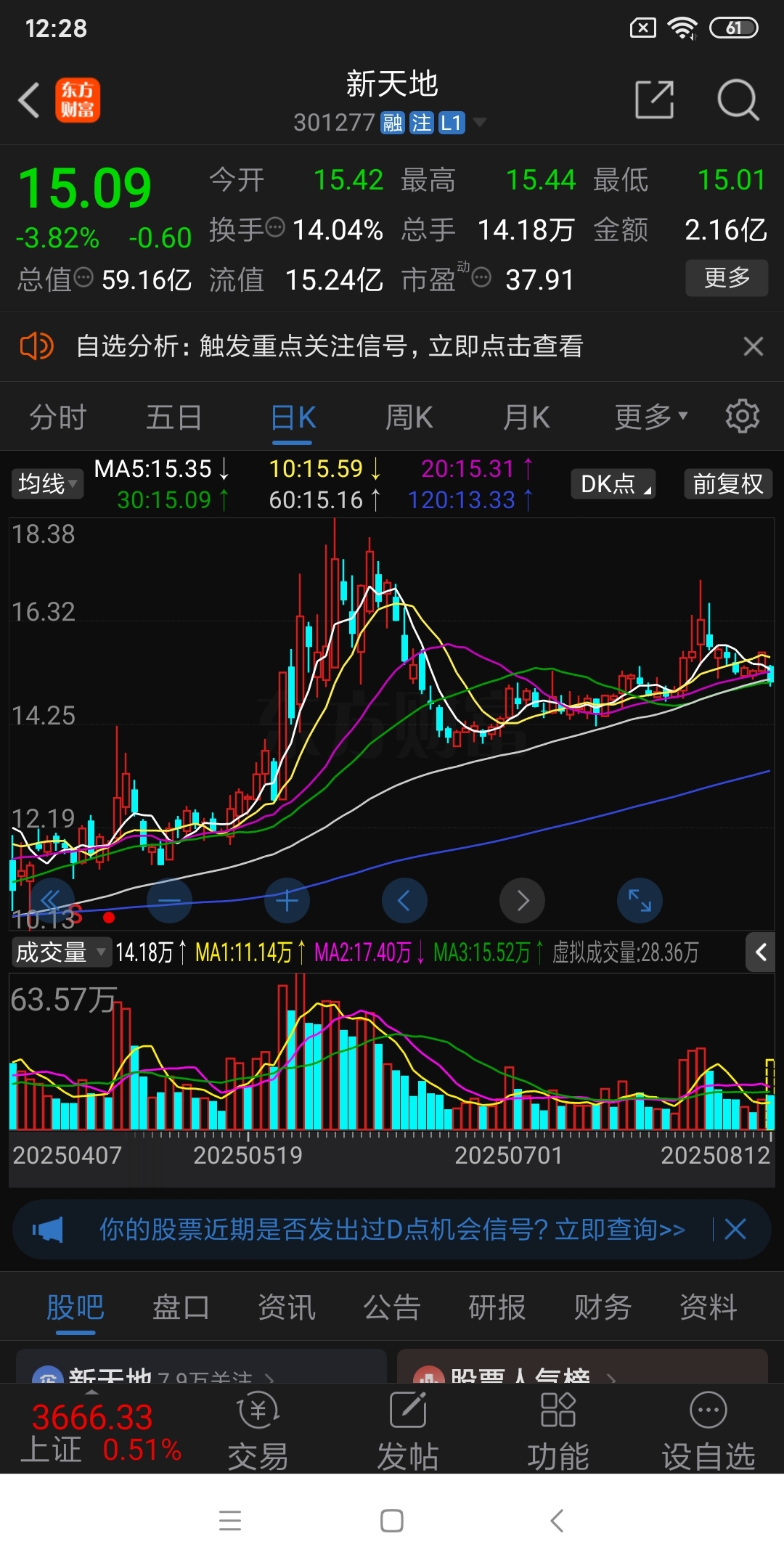
Task: Open 均线 indicator dropdown
Action: click(47, 483)
